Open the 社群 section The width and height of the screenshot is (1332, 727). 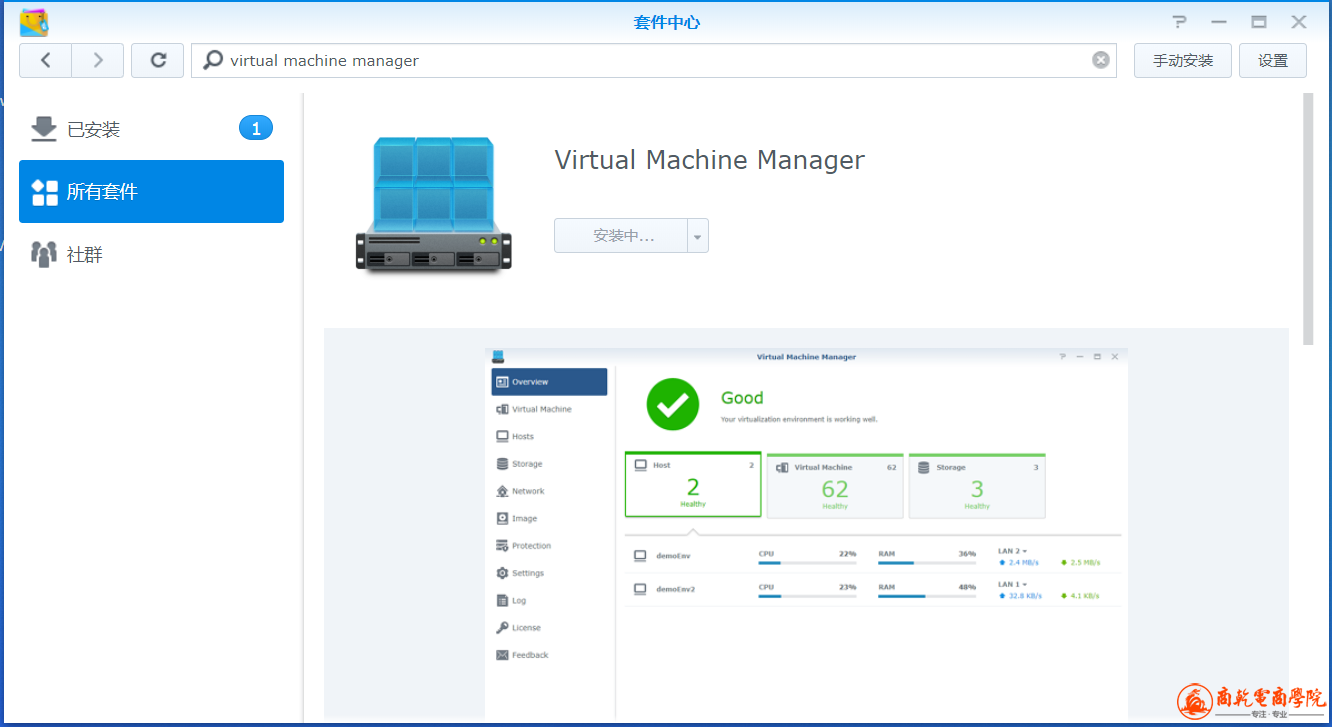coord(152,254)
